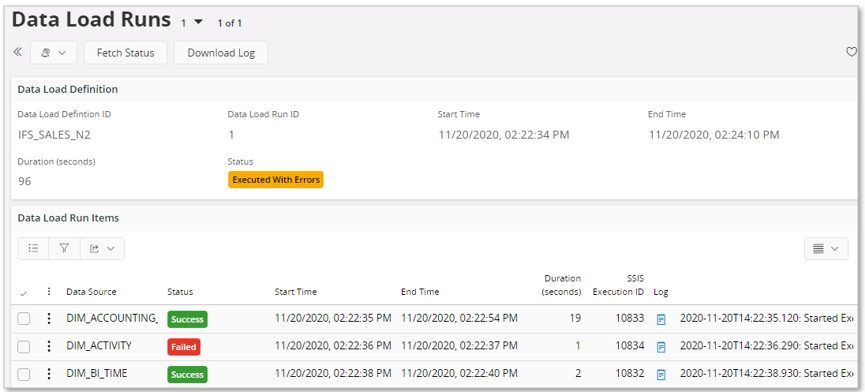Open log icon for execution 10833
Image resolution: width=865 pixels, height=392 pixels.
coord(661,319)
